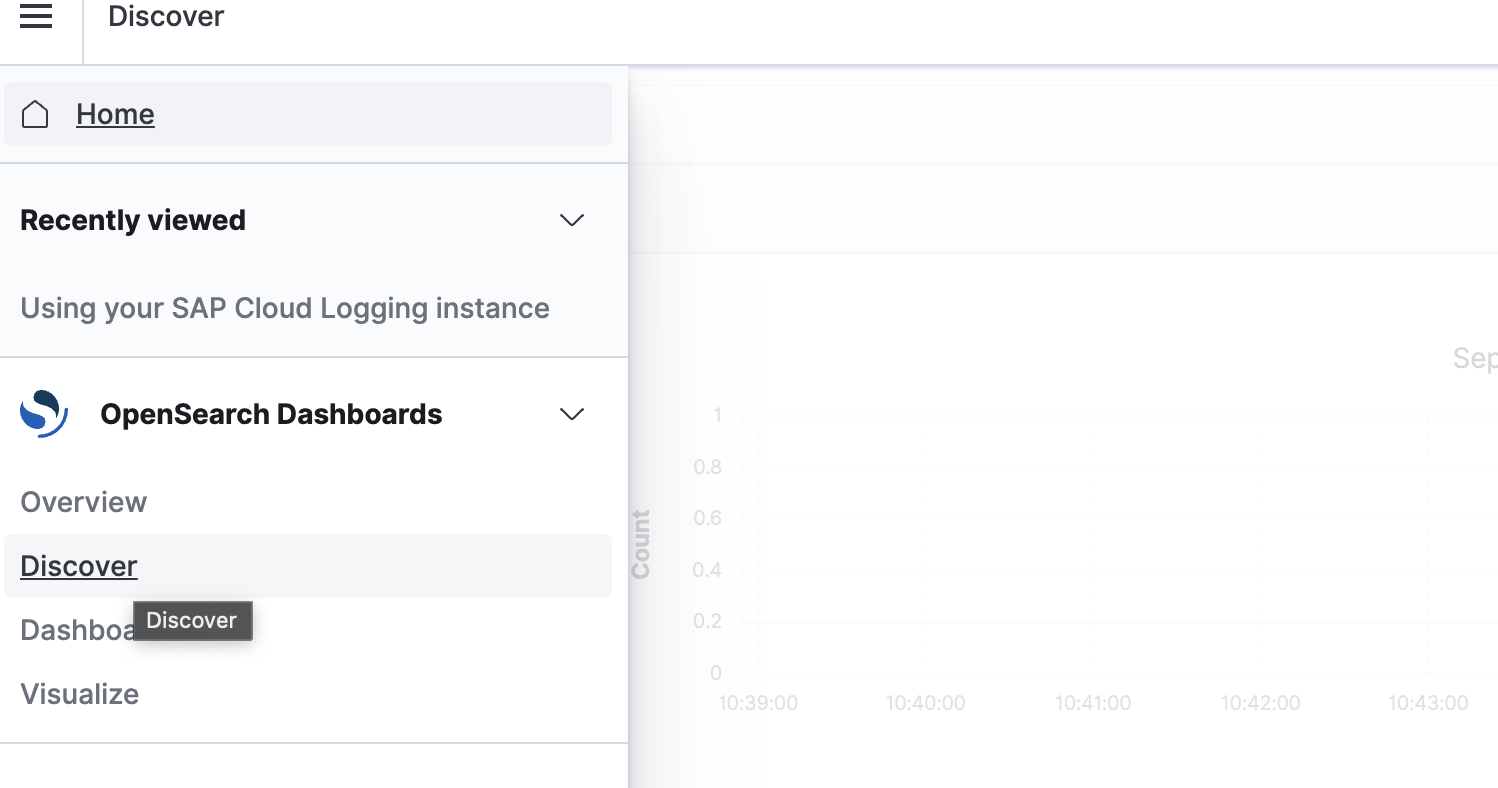The height and width of the screenshot is (788, 1498).
Task: Go to the Dashboard page
Action: point(80,629)
